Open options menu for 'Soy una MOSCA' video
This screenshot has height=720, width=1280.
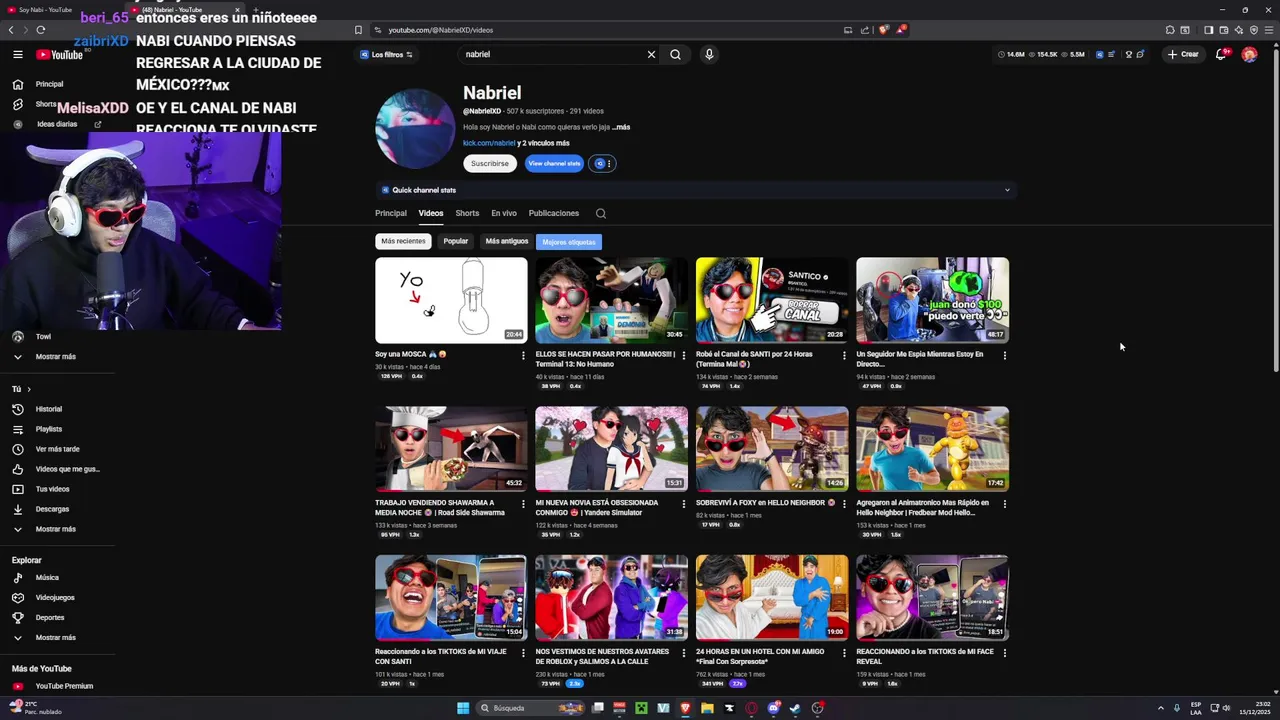[x=523, y=355]
